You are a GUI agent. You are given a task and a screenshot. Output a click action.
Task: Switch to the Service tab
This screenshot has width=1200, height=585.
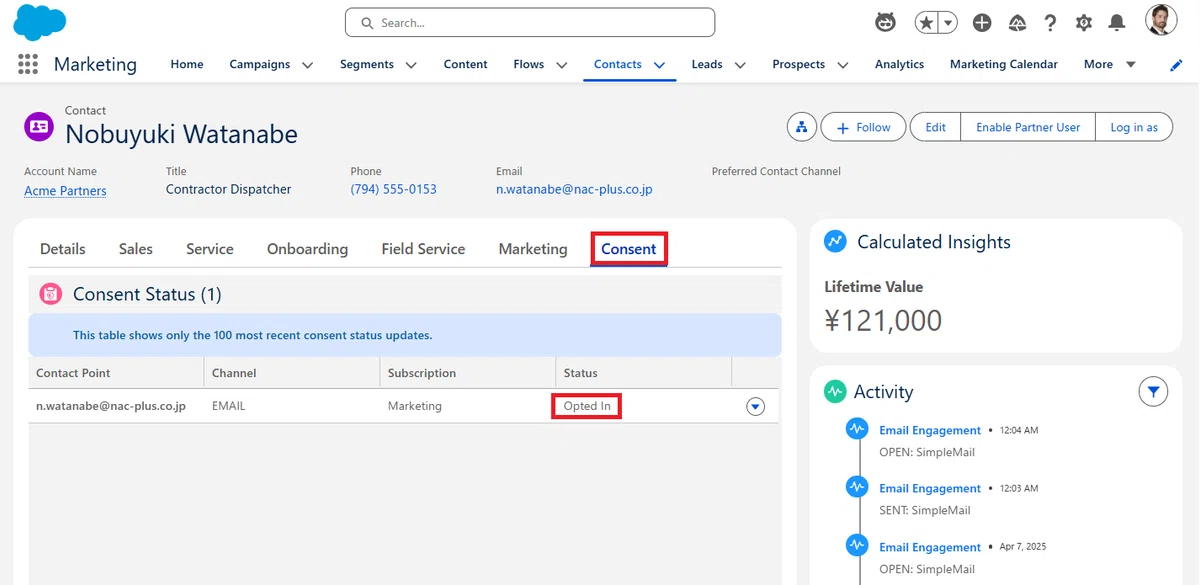210,249
